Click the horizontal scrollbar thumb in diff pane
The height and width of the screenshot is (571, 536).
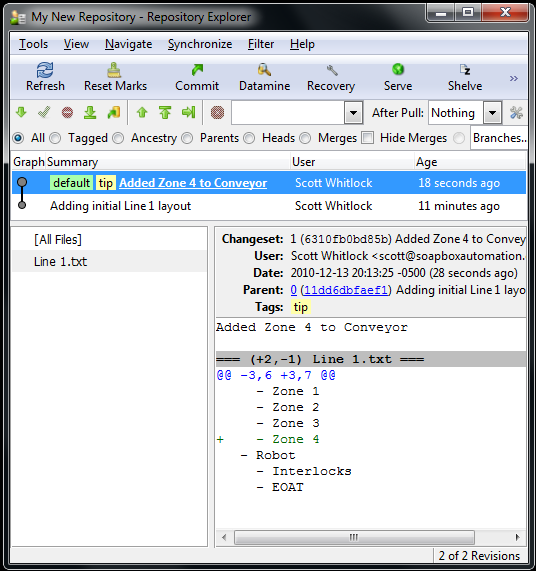click(x=354, y=537)
